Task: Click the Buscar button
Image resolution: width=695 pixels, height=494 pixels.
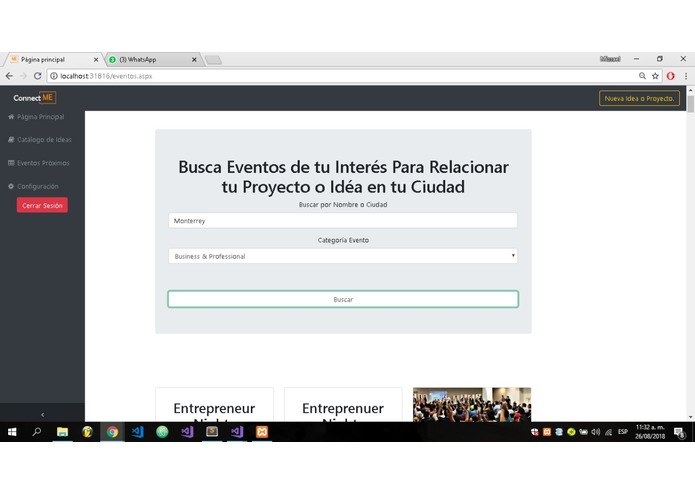Action: point(343,299)
